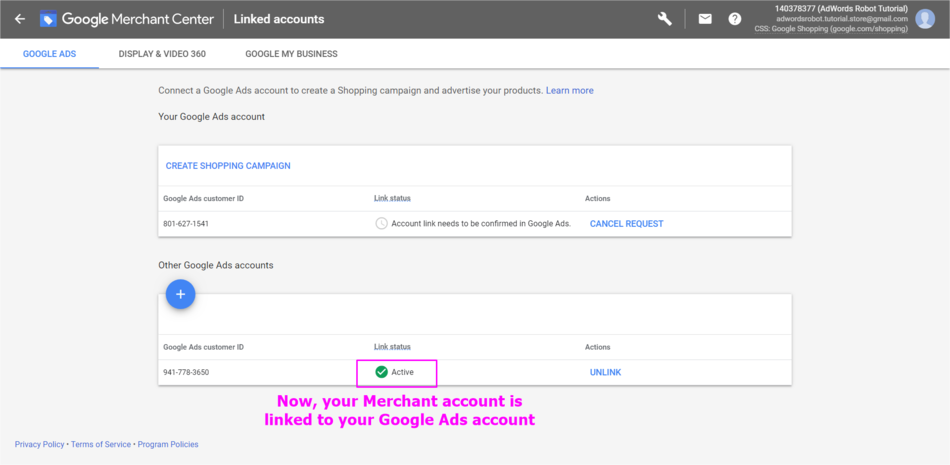Click Actions header in the first table
This screenshot has height=465, width=950.
coord(597,198)
